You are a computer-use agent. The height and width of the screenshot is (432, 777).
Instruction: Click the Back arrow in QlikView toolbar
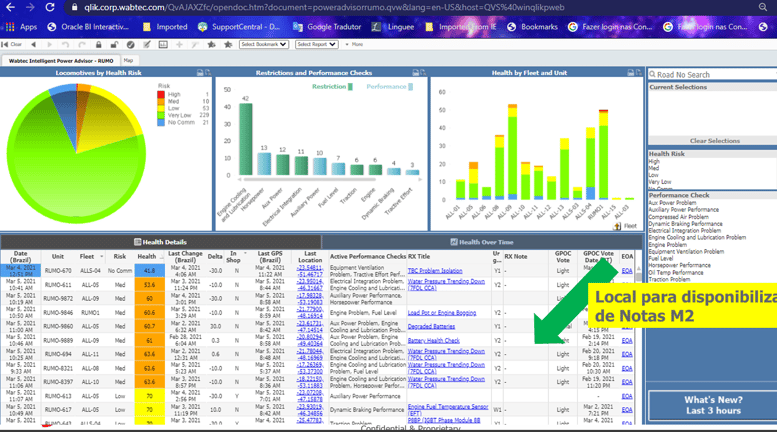34,45
